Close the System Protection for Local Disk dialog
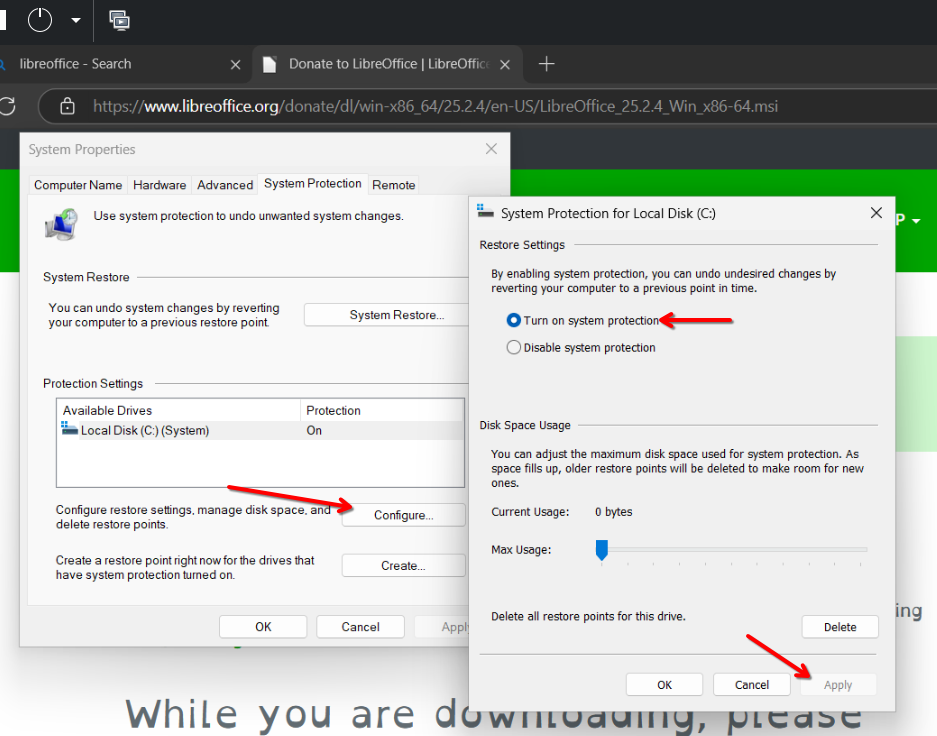This screenshot has width=937, height=736. point(876,213)
